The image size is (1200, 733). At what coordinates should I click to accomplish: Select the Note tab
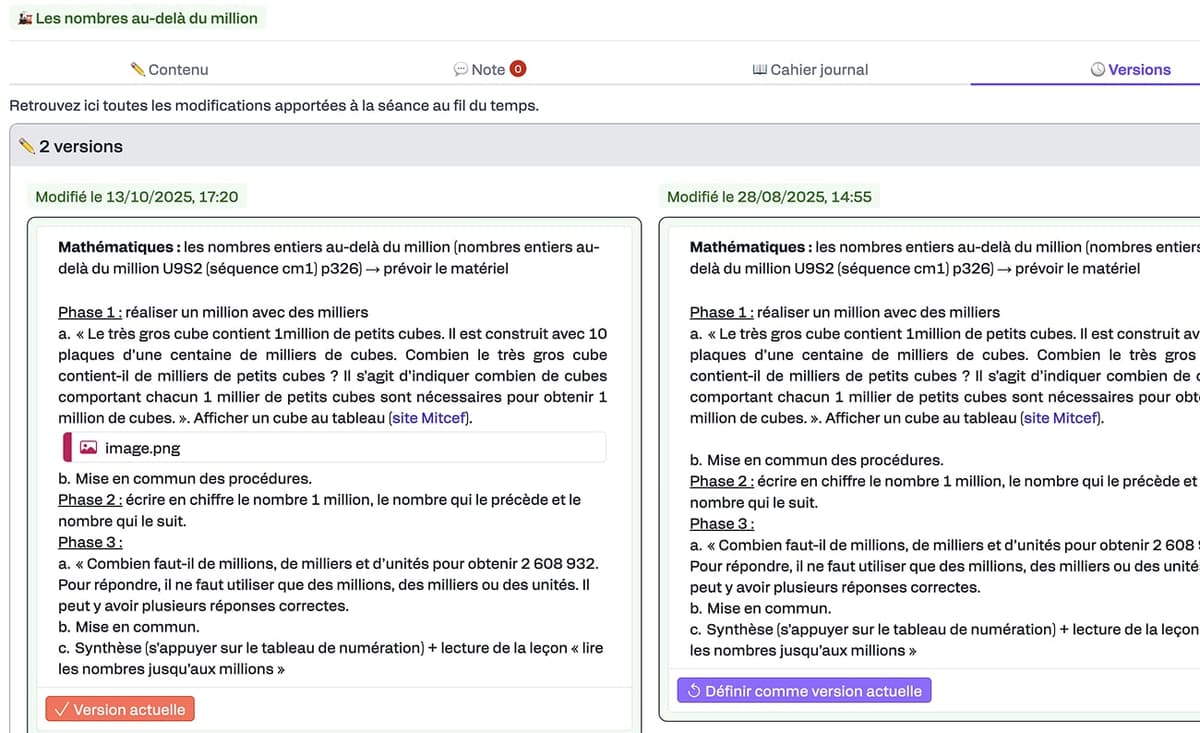(489, 70)
